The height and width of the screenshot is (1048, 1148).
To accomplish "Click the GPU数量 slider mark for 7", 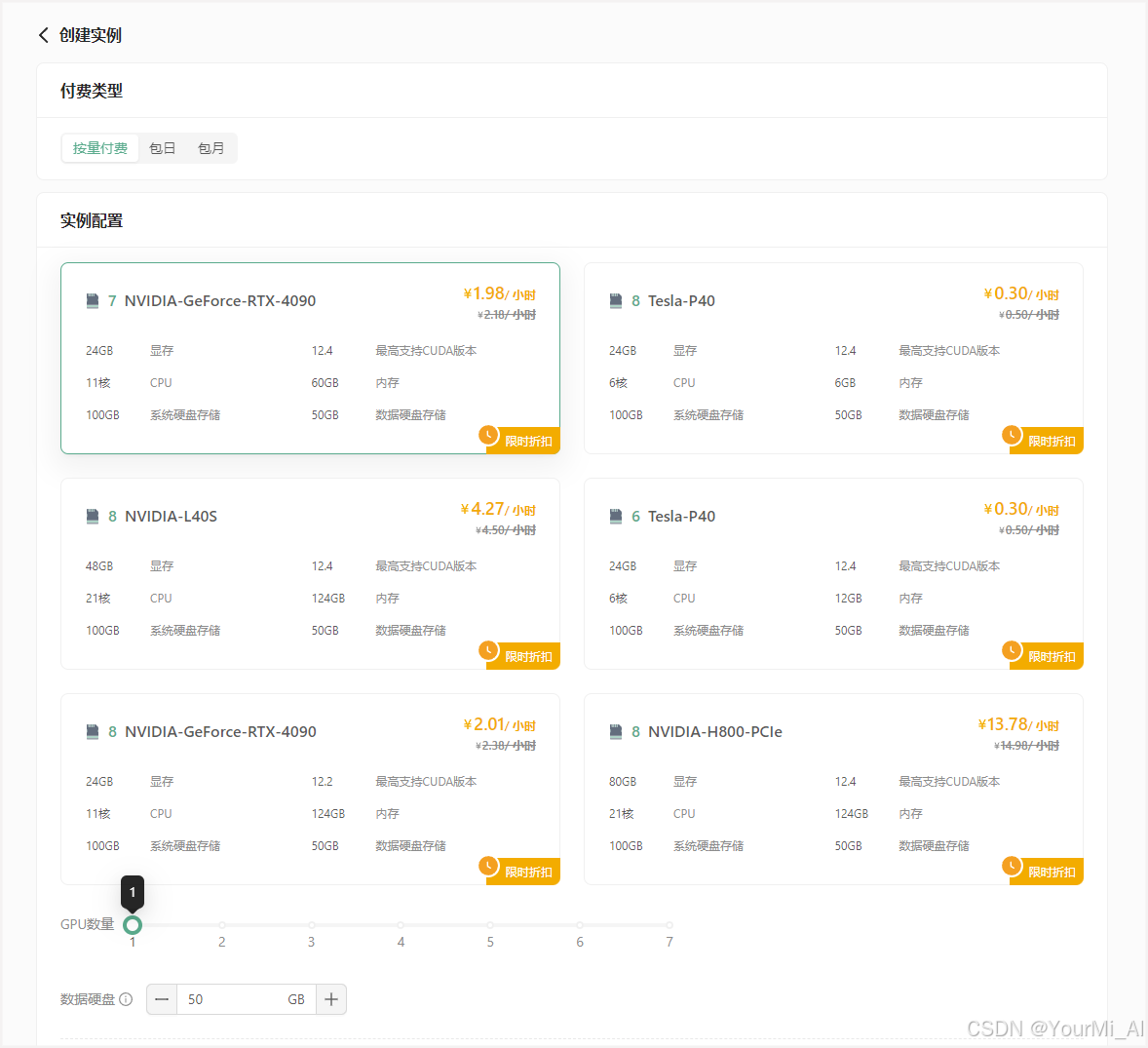I will [670, 925].
